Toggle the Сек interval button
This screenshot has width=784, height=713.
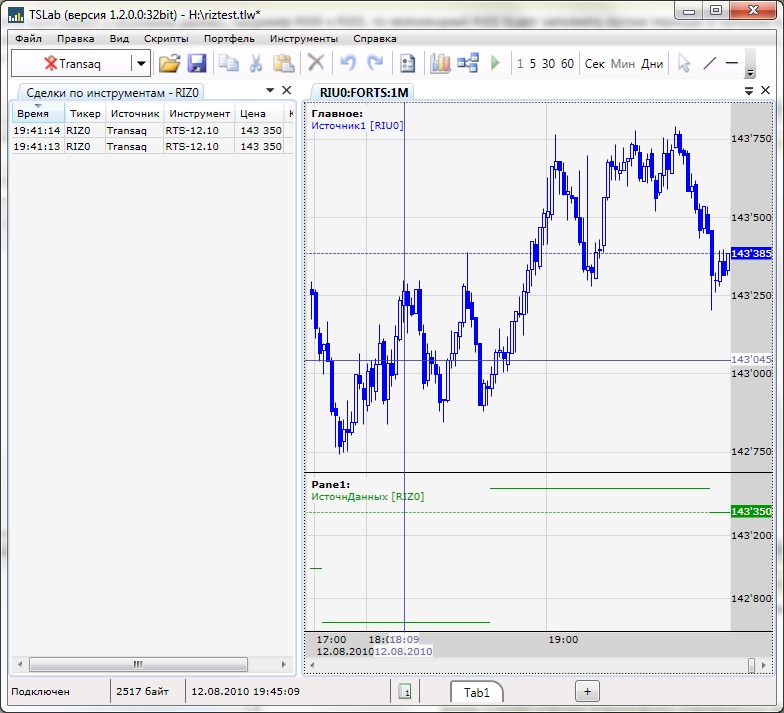(x=594, y=63)
